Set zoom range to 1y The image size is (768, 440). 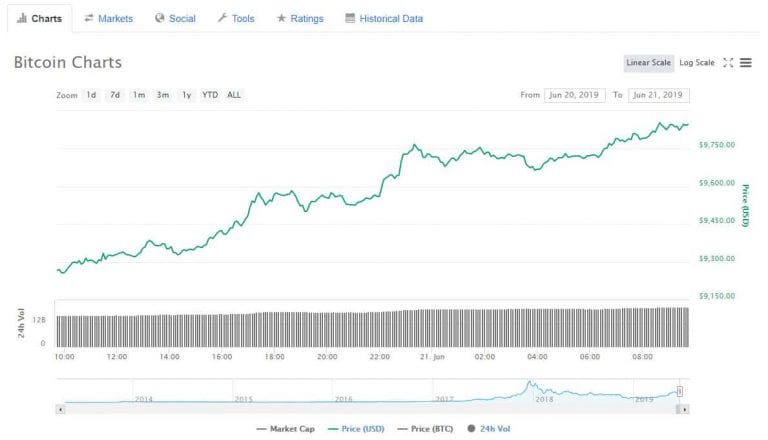pyautogui.click(x=187, y=95)
